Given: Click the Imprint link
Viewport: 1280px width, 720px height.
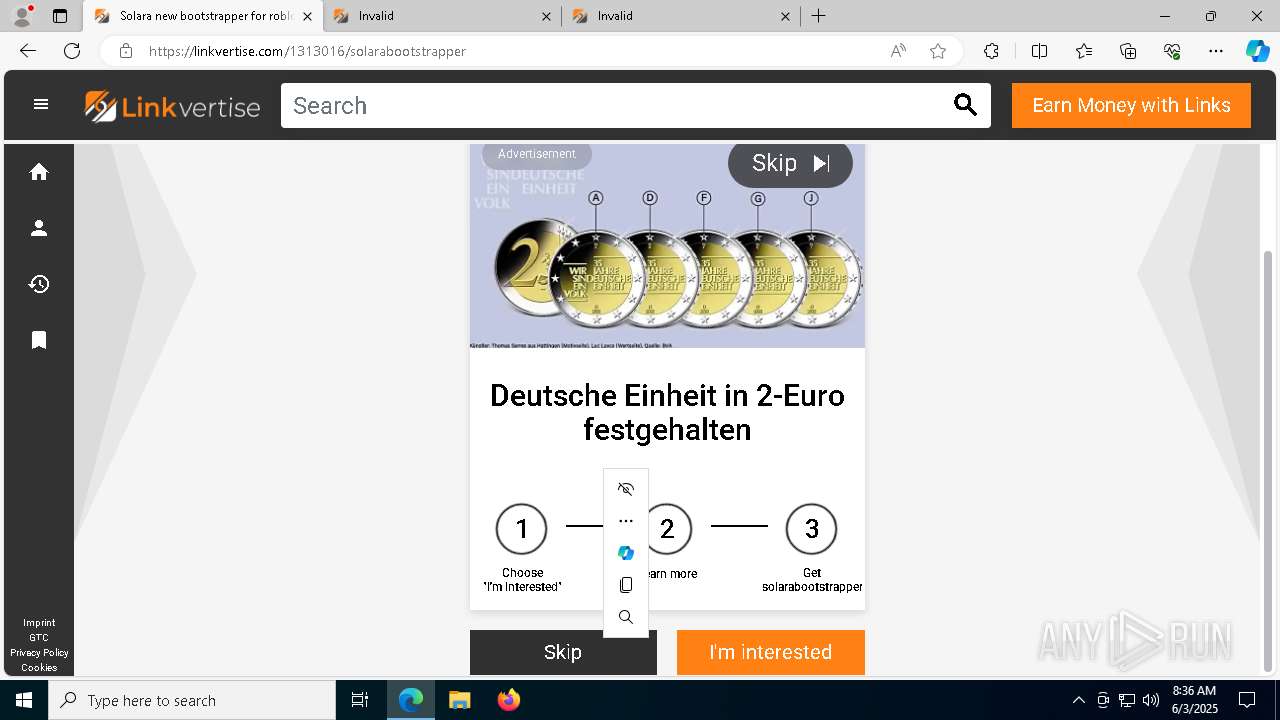Looking at the screenshot, I should [39, 623].
